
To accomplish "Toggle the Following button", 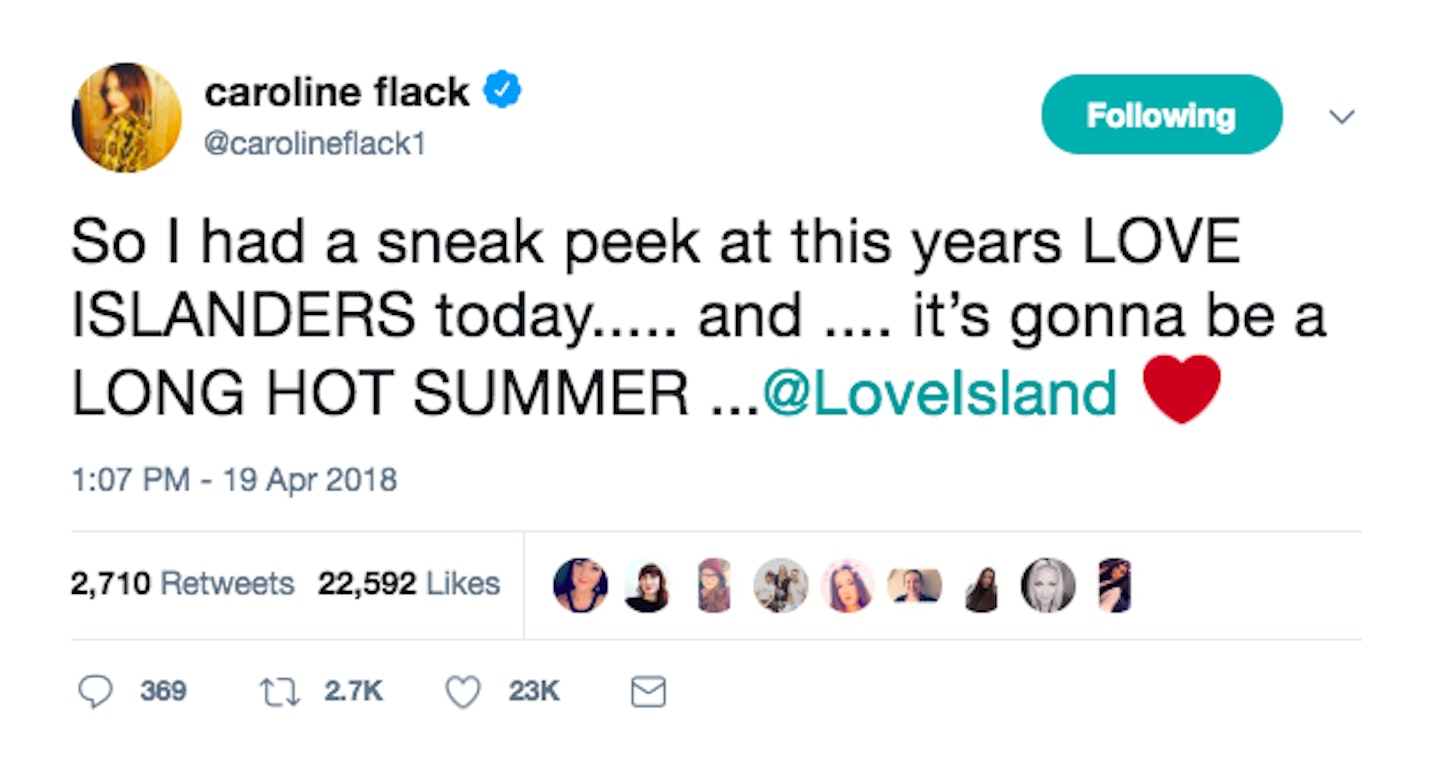I will (1161, 115).
